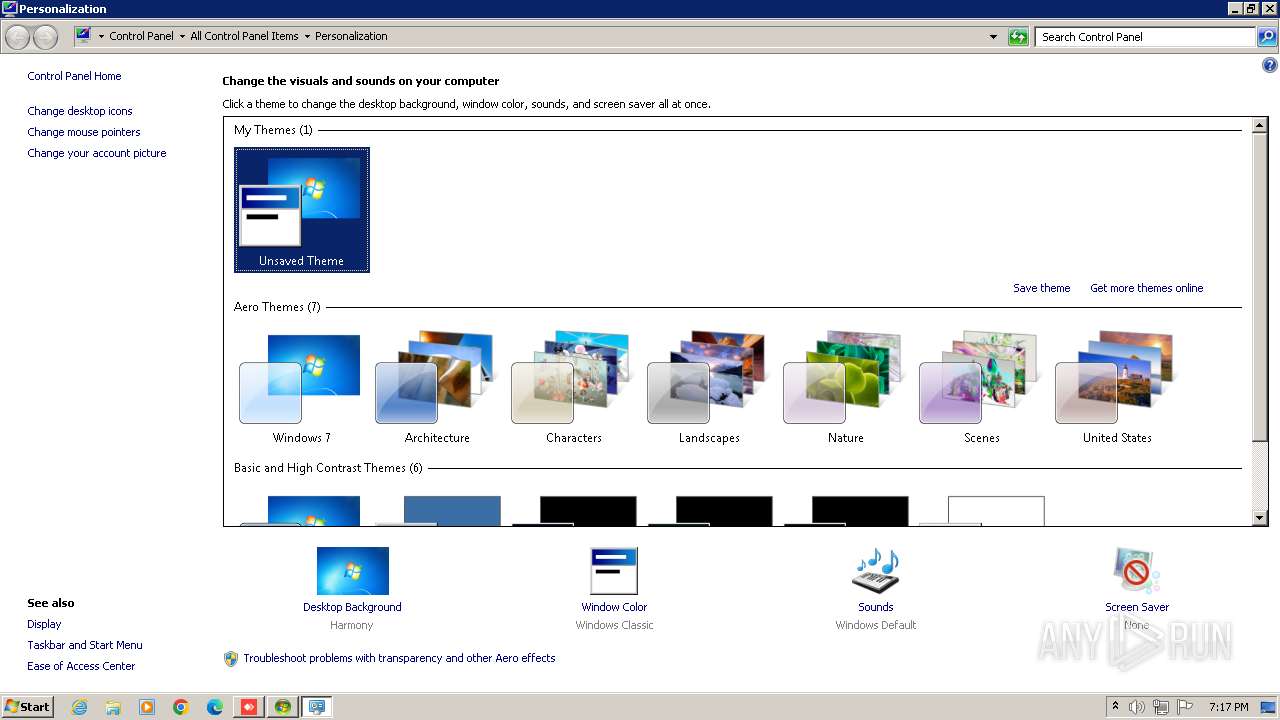Click the clock showing 7:17 PM

[x=1228, y=707]
